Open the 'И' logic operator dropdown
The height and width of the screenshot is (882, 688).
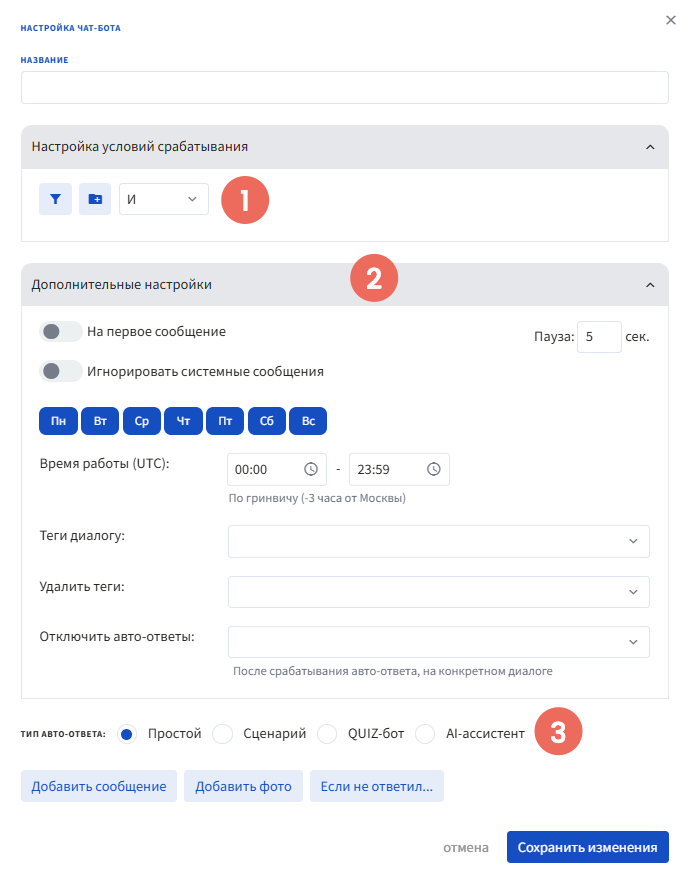point(164,199)
